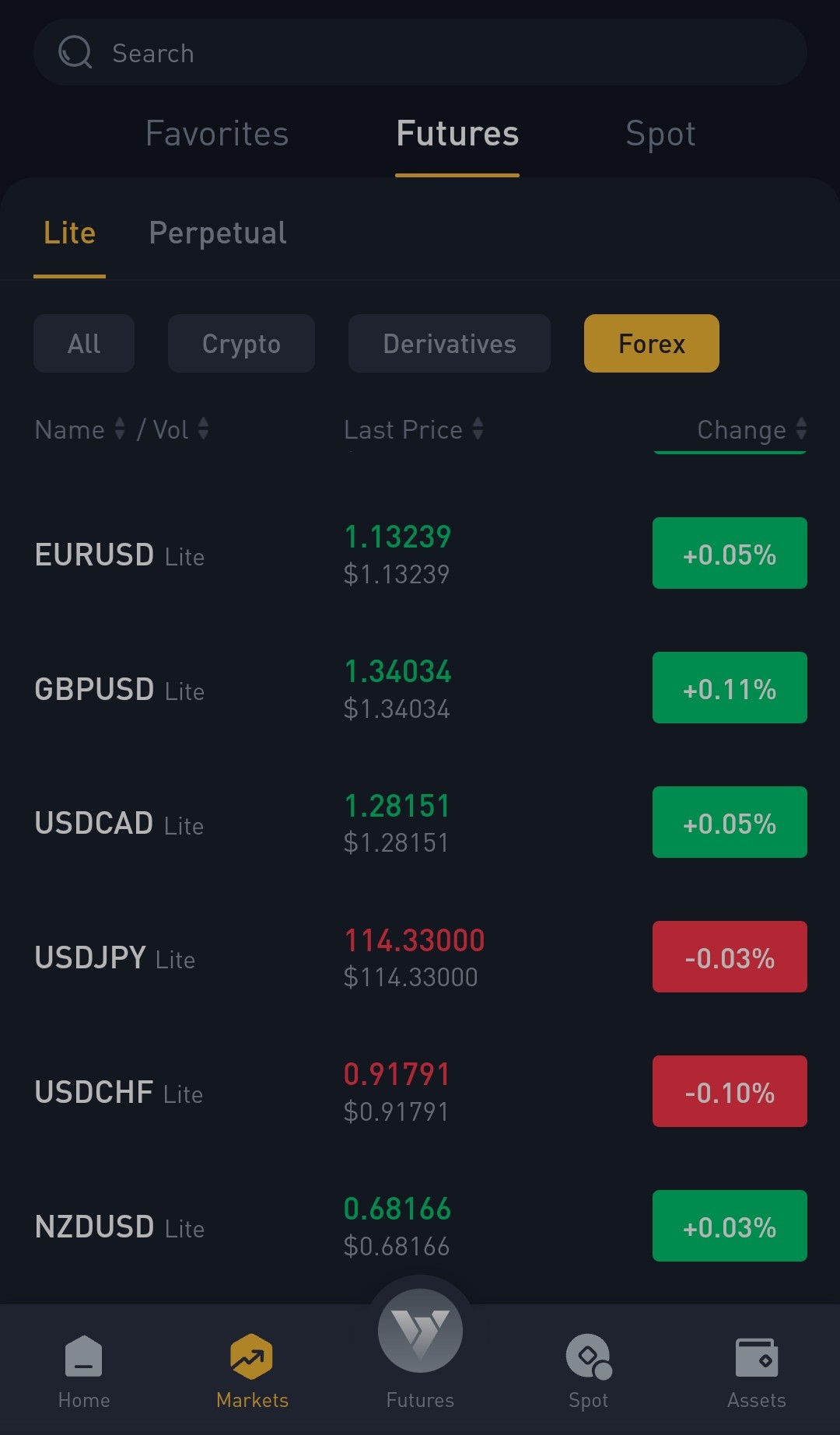The height and width of the screenshot is (1435, 840).
Task: Select the Crypto filter chip
Action: click(x=241, y=343)
